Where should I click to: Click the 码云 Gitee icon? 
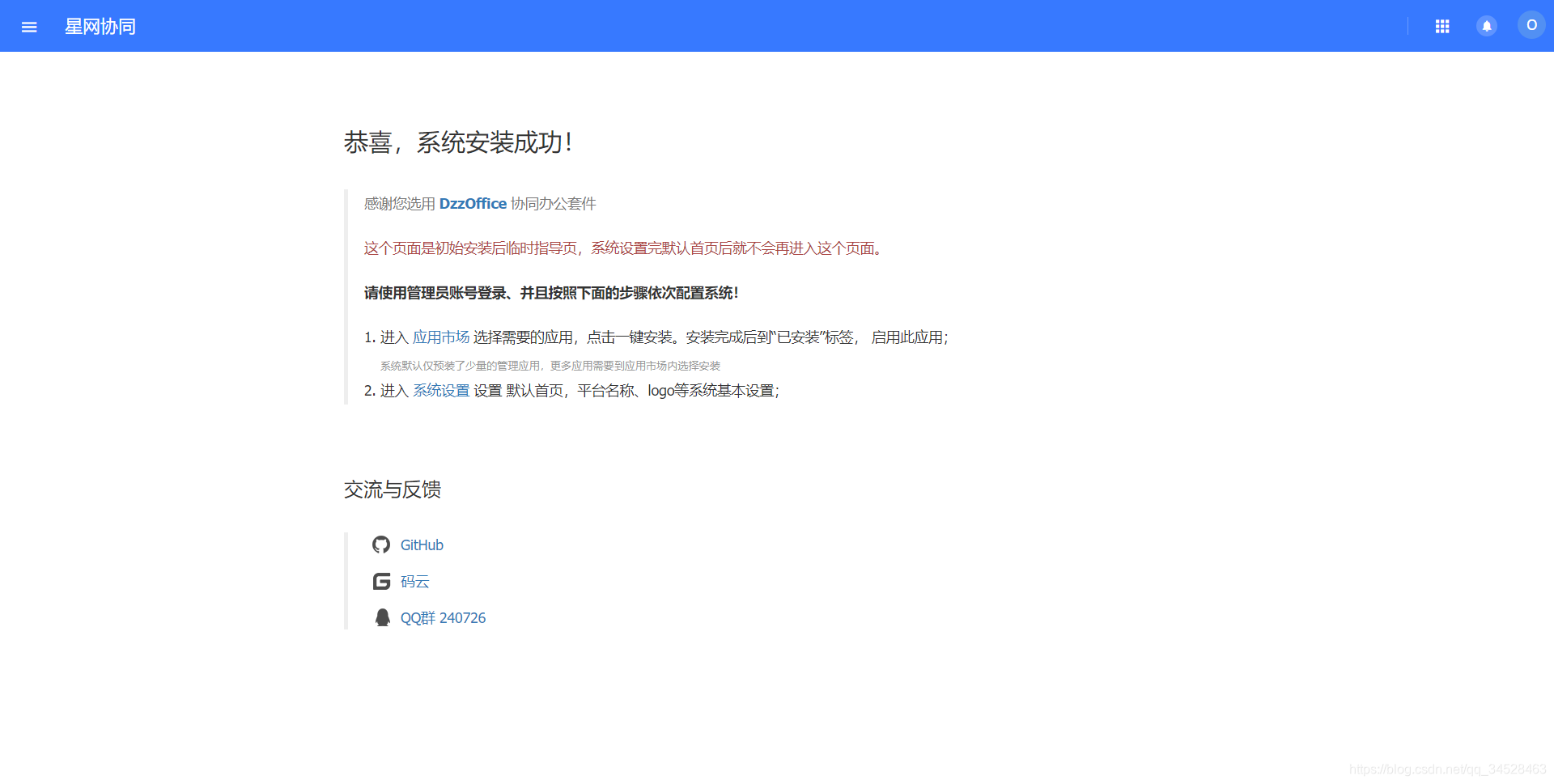tap(381, 581)
